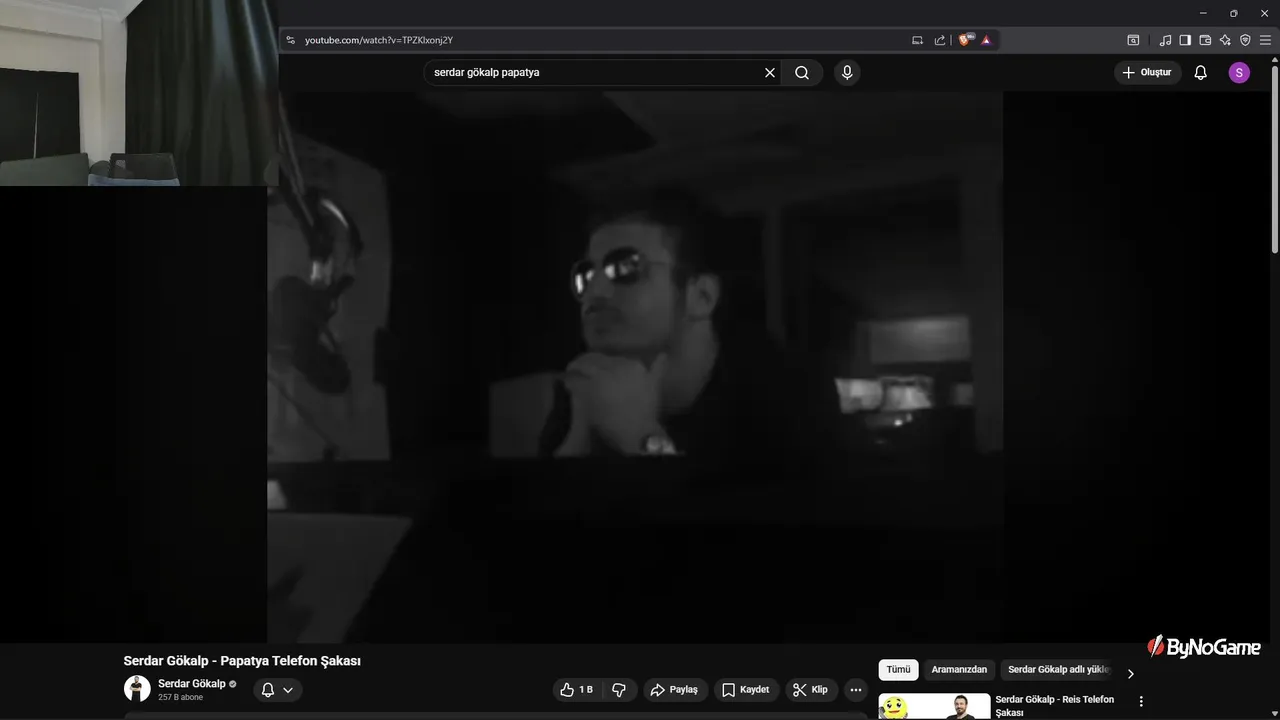
Task: Open the subscription notification bell dropdown
Action: coord(277,690)
